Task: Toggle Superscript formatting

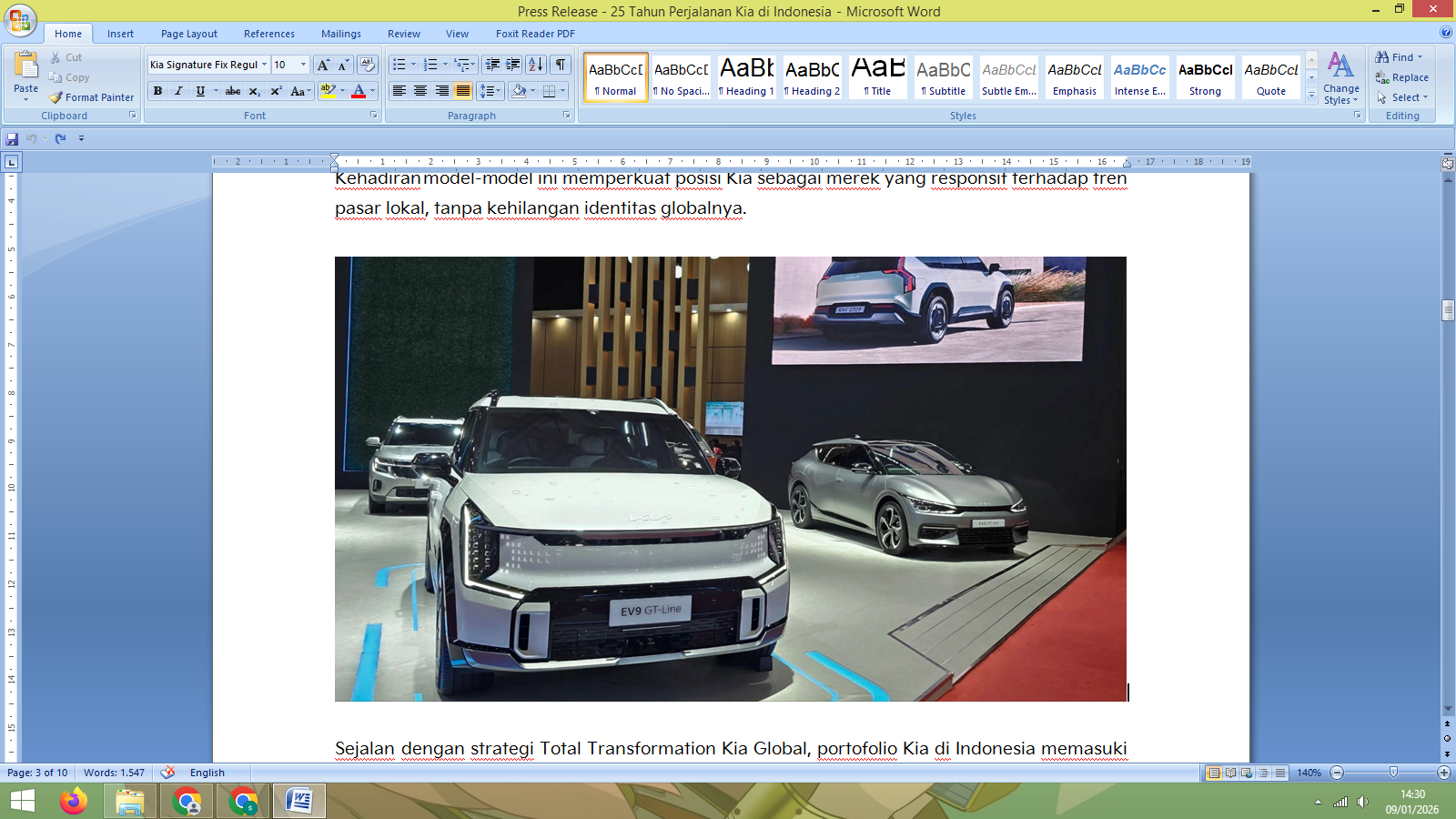Action: pos(276,91)
